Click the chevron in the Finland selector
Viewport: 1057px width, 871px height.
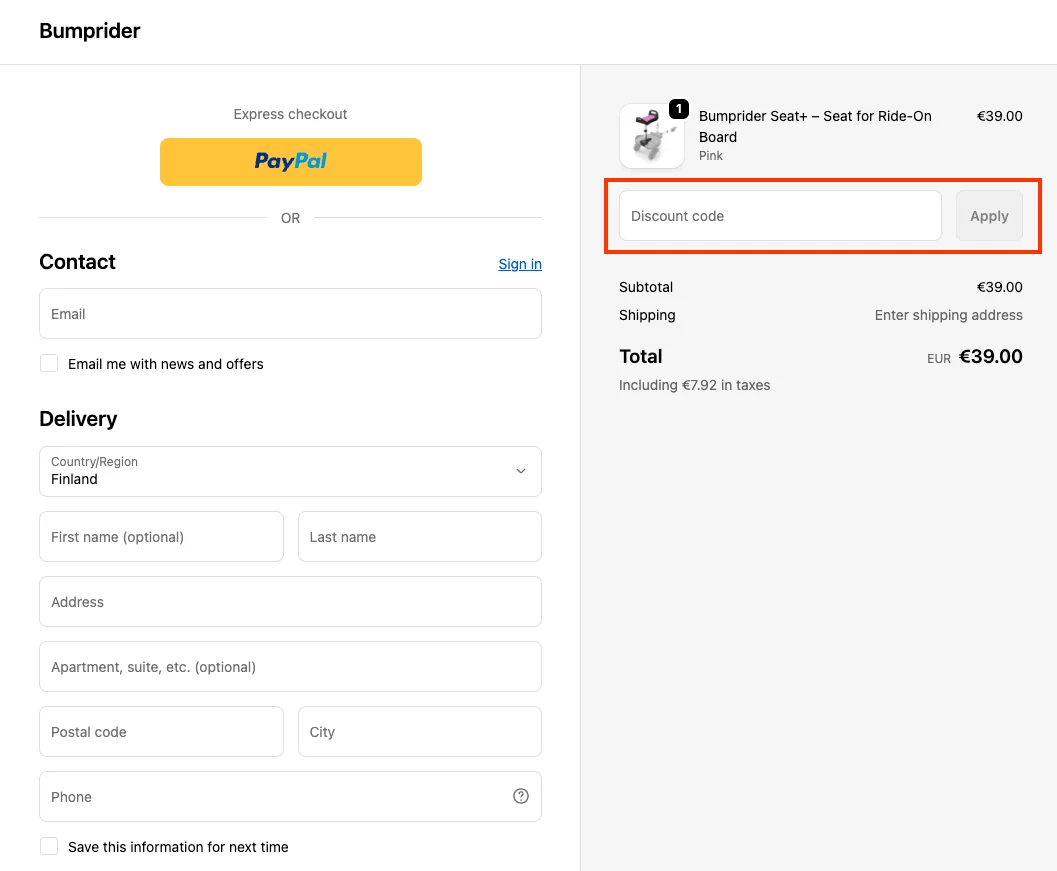point(520,471)
